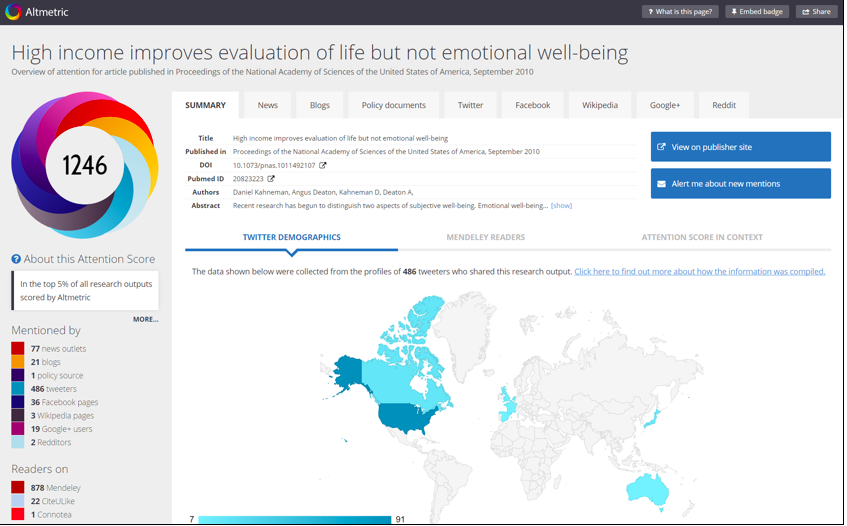The width and height of the screenshot is (847, 526).
Task: View article on publisher site
Action: point(741,147)
